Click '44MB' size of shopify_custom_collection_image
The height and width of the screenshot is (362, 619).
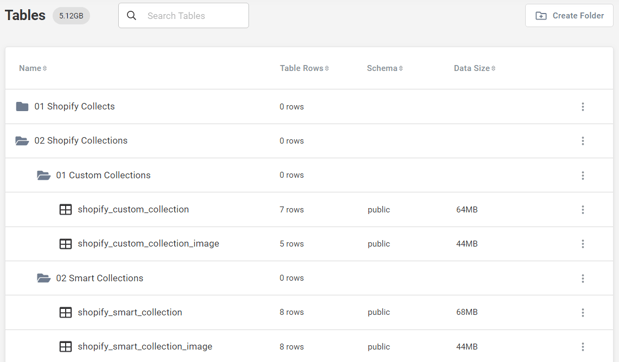point(467,244)
